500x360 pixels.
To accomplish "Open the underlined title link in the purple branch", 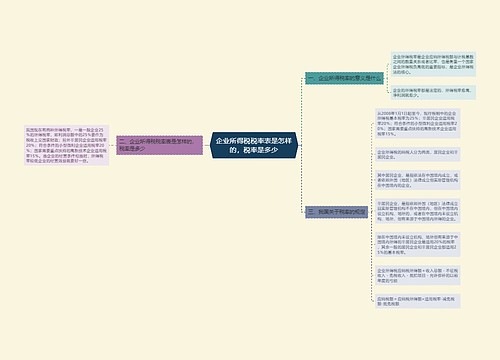I will tap(157, 145).
